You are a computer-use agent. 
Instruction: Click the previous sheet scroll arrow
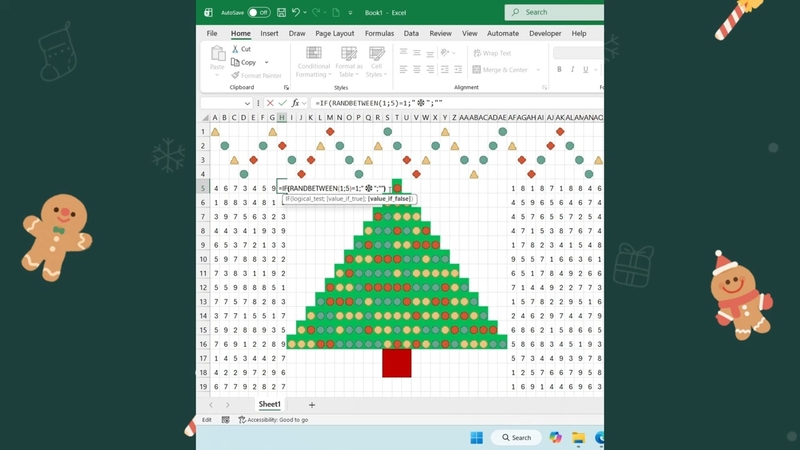(211, 405)
